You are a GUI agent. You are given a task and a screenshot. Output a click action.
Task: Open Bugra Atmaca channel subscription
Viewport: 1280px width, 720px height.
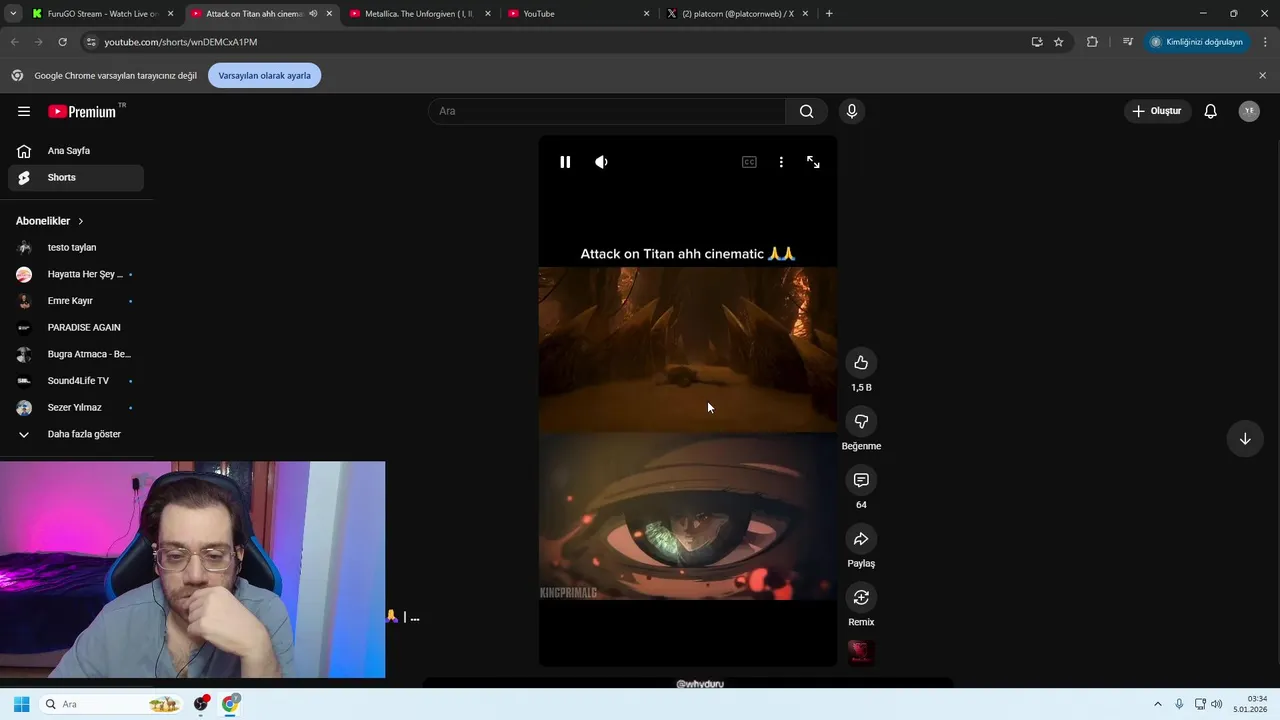[x=76, y=354]
